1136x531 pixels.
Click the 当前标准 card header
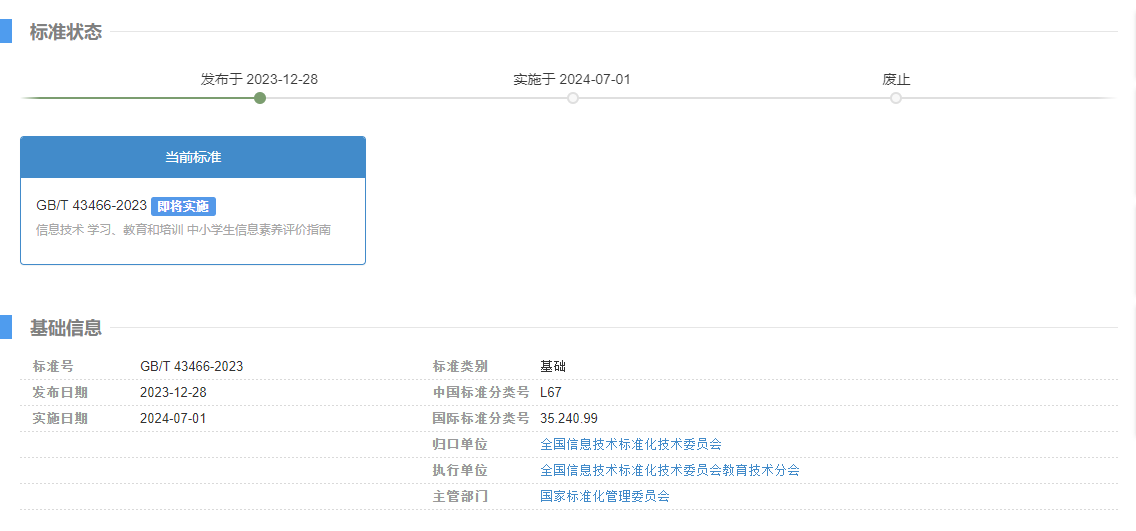point(193,158)
